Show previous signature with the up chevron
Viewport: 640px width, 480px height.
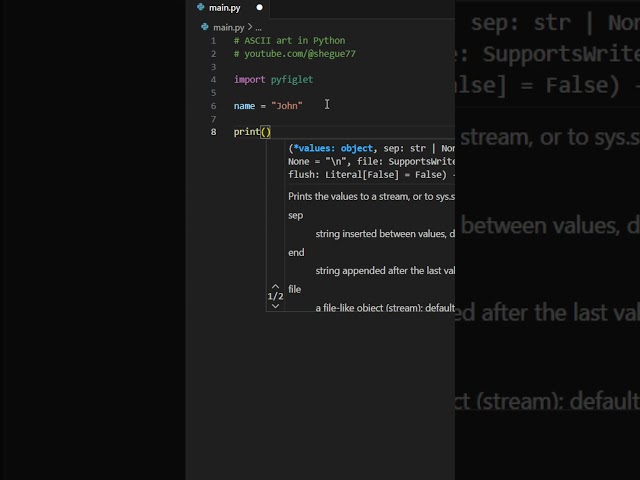[276, 287]
